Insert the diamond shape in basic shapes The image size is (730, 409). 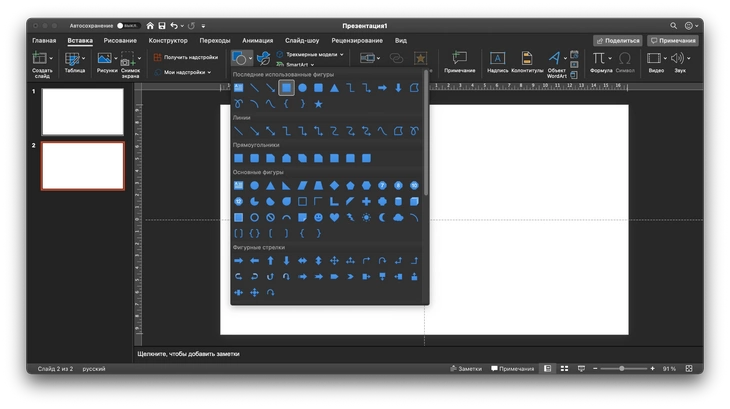334,186
